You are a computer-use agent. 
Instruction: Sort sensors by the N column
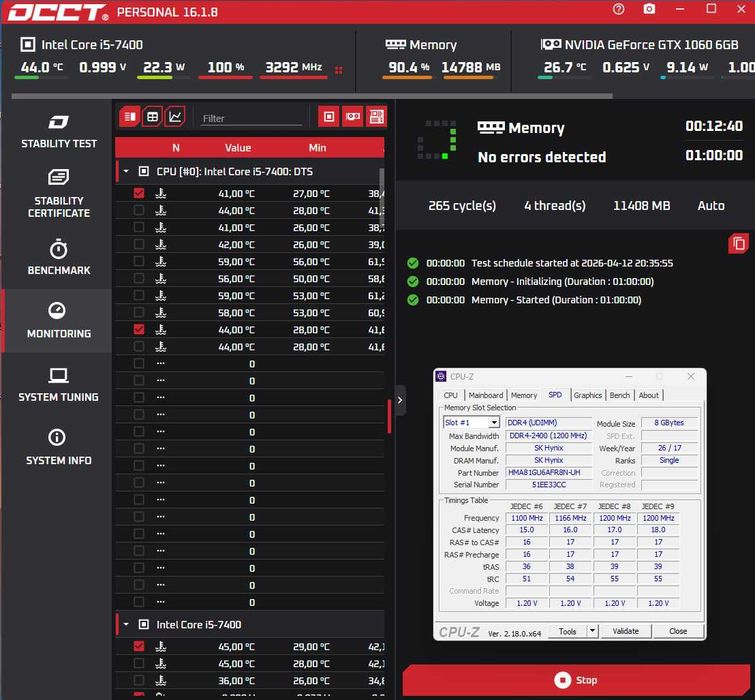point(176,148)
